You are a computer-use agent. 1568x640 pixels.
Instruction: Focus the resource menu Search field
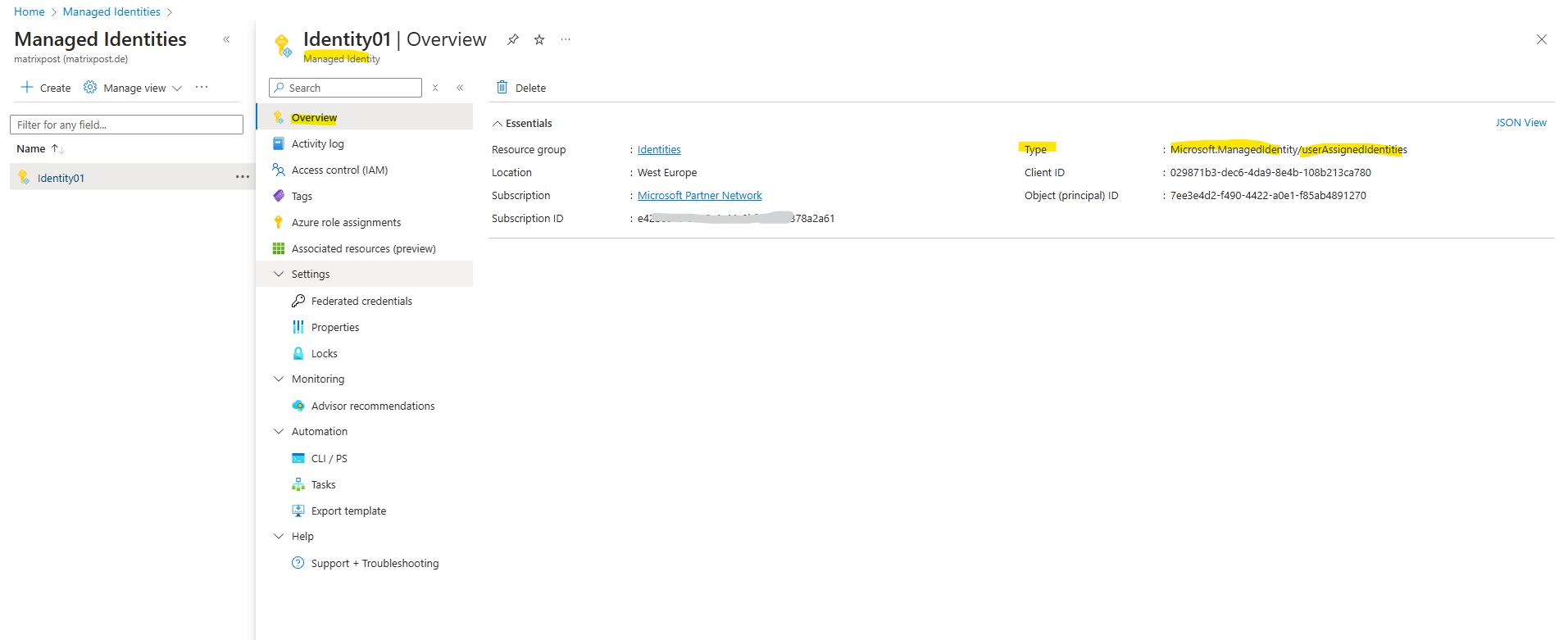(345, 88)
